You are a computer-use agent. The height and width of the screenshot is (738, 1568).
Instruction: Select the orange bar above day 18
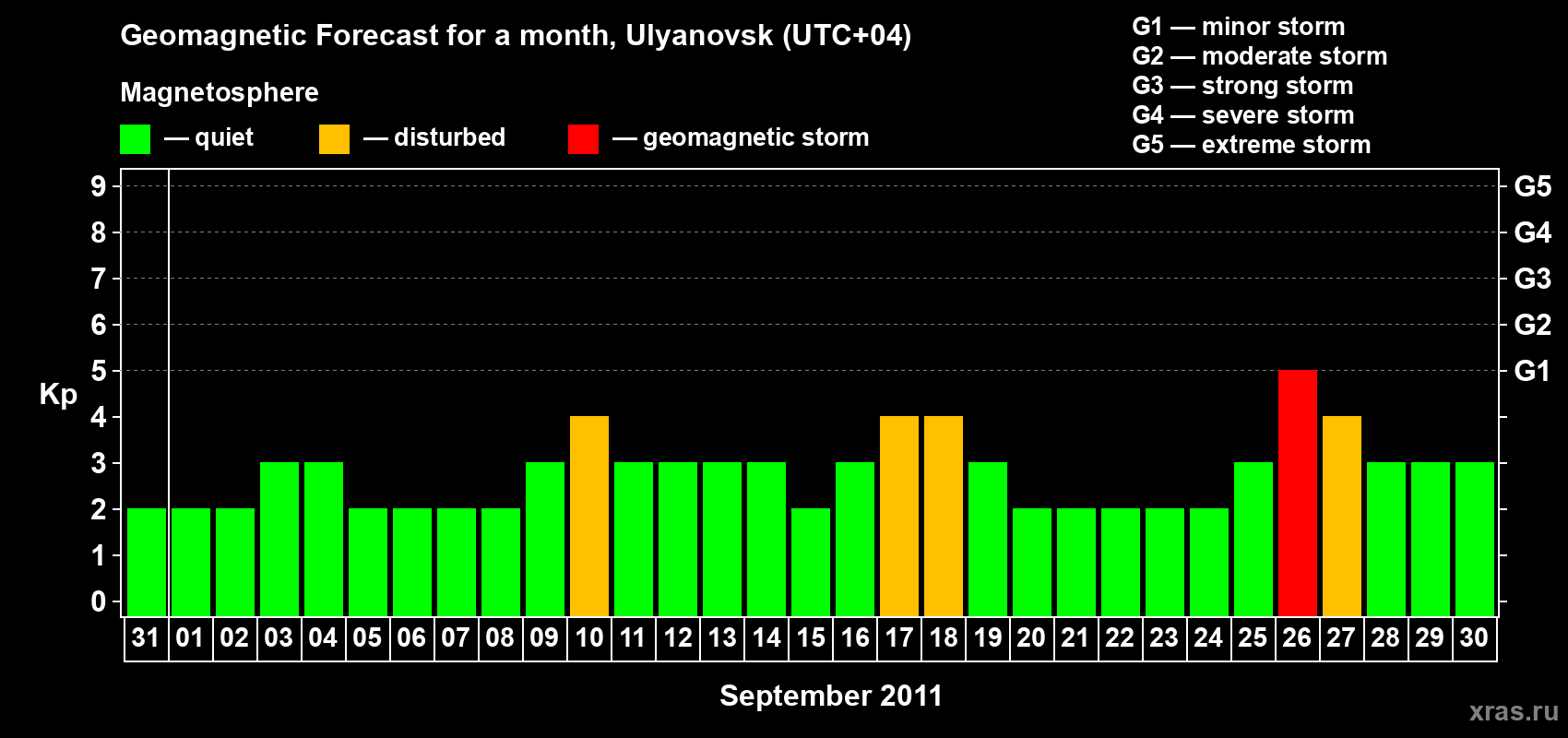point(944,516)
